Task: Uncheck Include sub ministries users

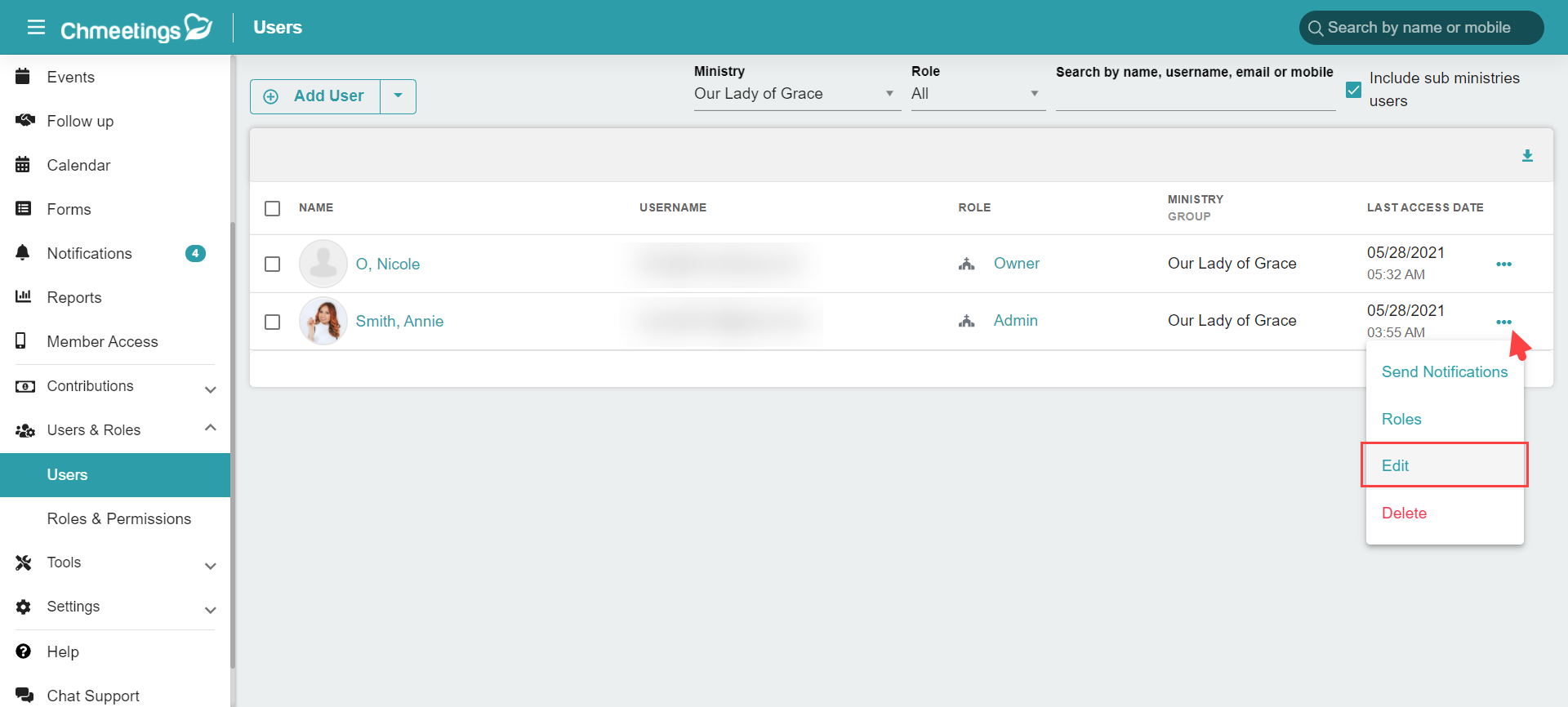Action: point(1353,90)
